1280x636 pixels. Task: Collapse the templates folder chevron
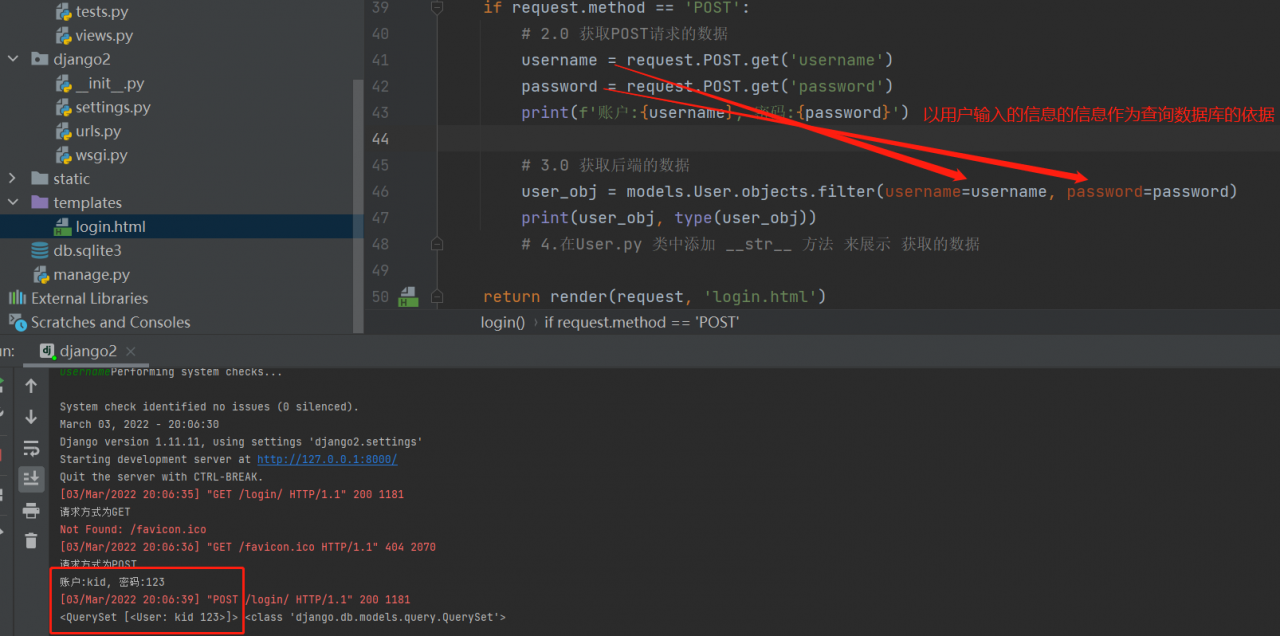coord(13,203)
